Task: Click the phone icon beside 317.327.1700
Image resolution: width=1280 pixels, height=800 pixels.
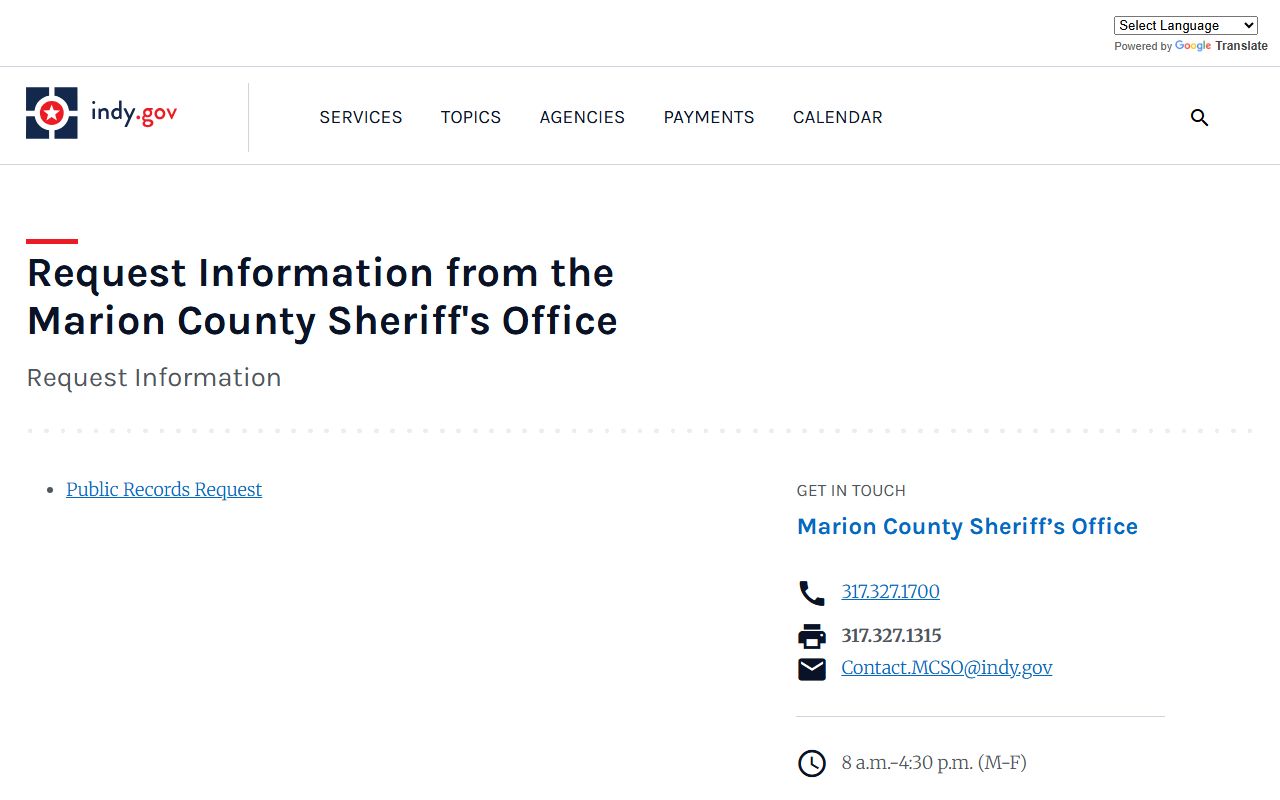Action: point(811,593)
